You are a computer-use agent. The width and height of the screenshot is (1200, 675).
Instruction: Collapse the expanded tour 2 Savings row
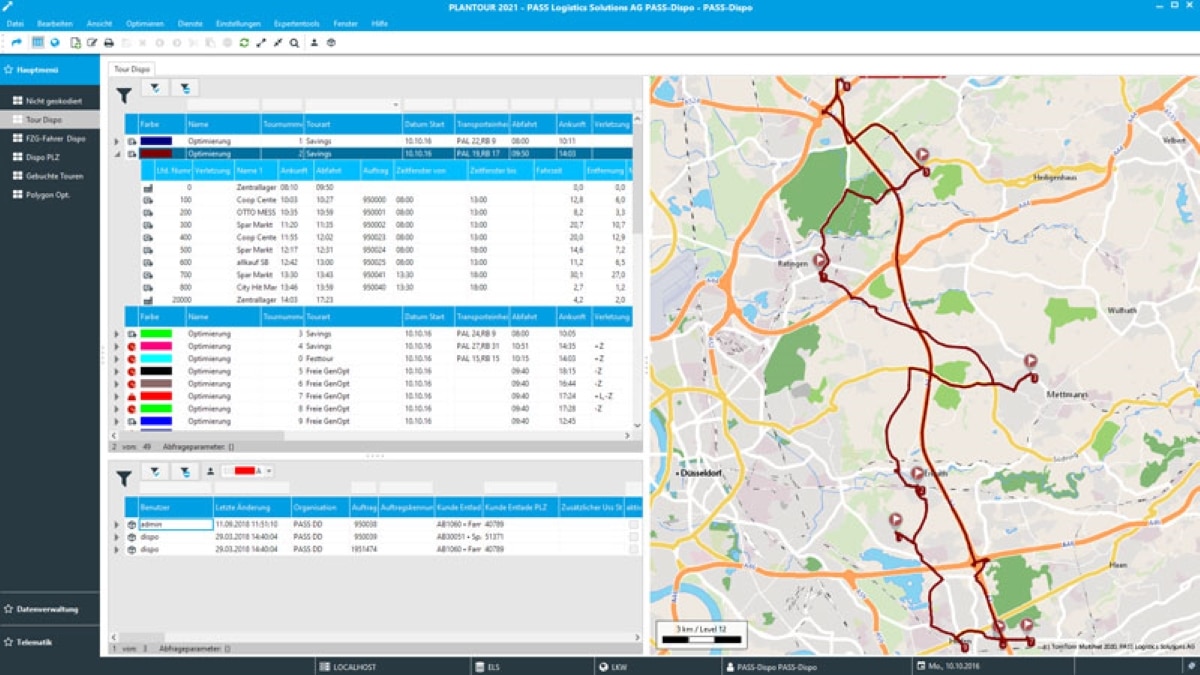pos(117,154)
